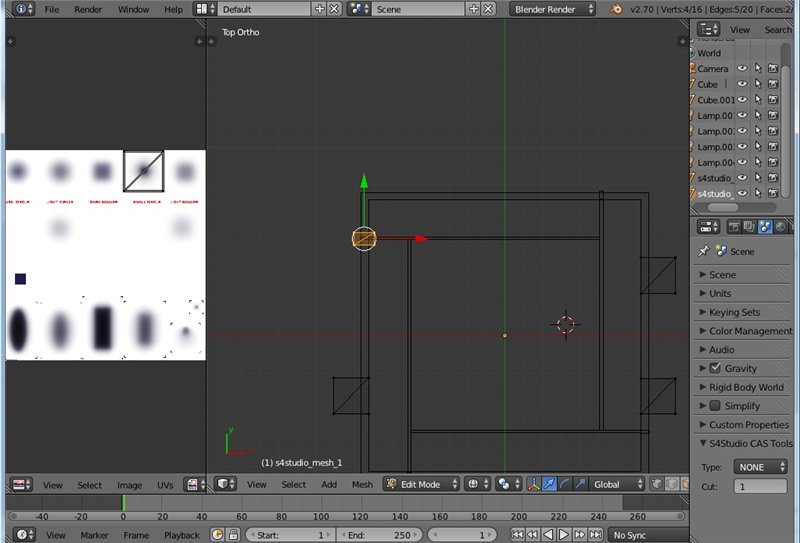Toggle the Simplify checkbox
The height and width of the screenshot is (543, 800).
(x=715, y=406)
